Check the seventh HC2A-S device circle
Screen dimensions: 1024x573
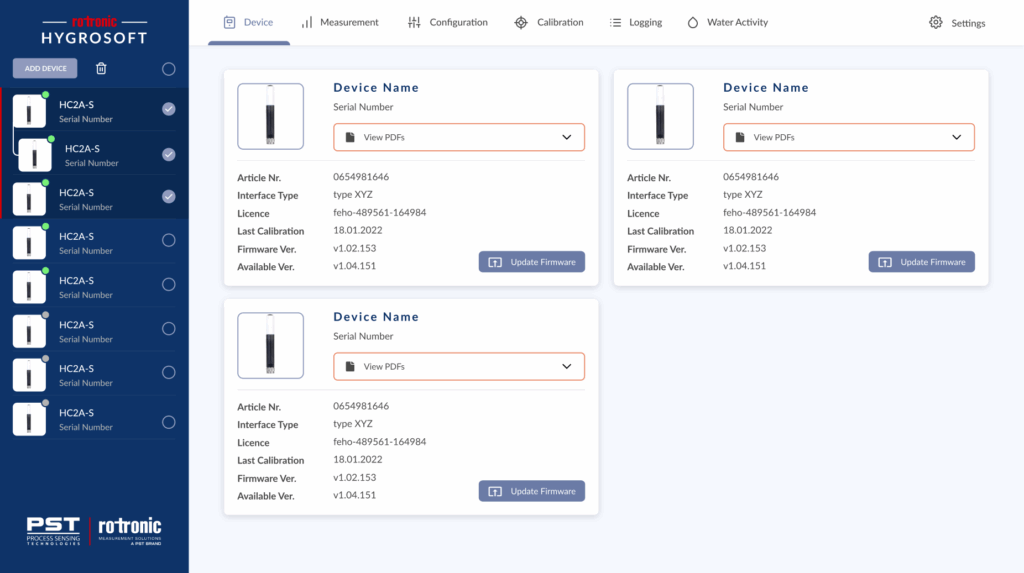click(x=168, y=372)
